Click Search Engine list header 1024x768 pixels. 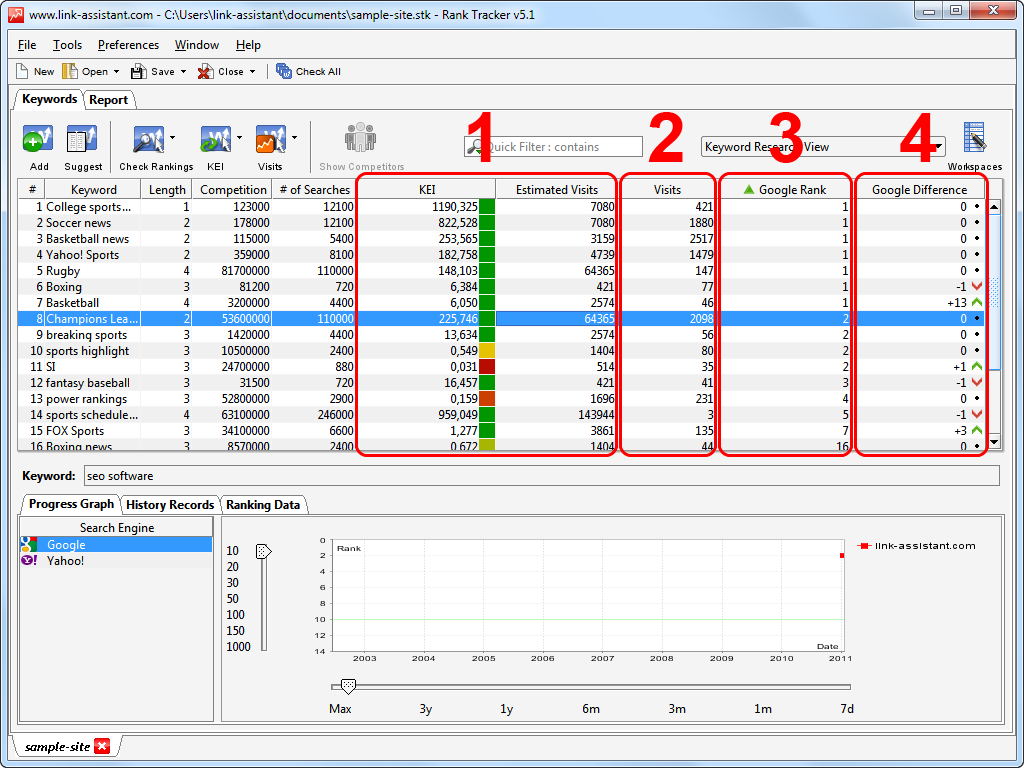pos(117,527)
